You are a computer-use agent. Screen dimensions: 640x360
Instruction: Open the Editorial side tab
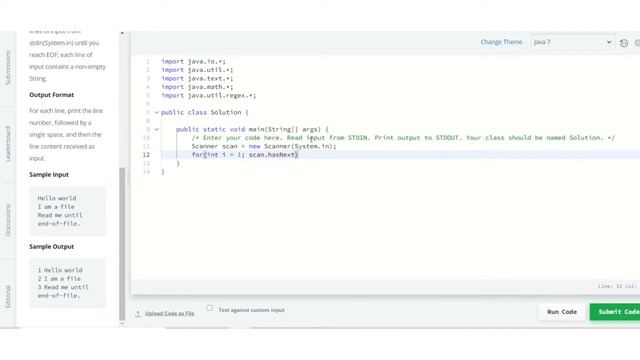click(x=8, y=297)
